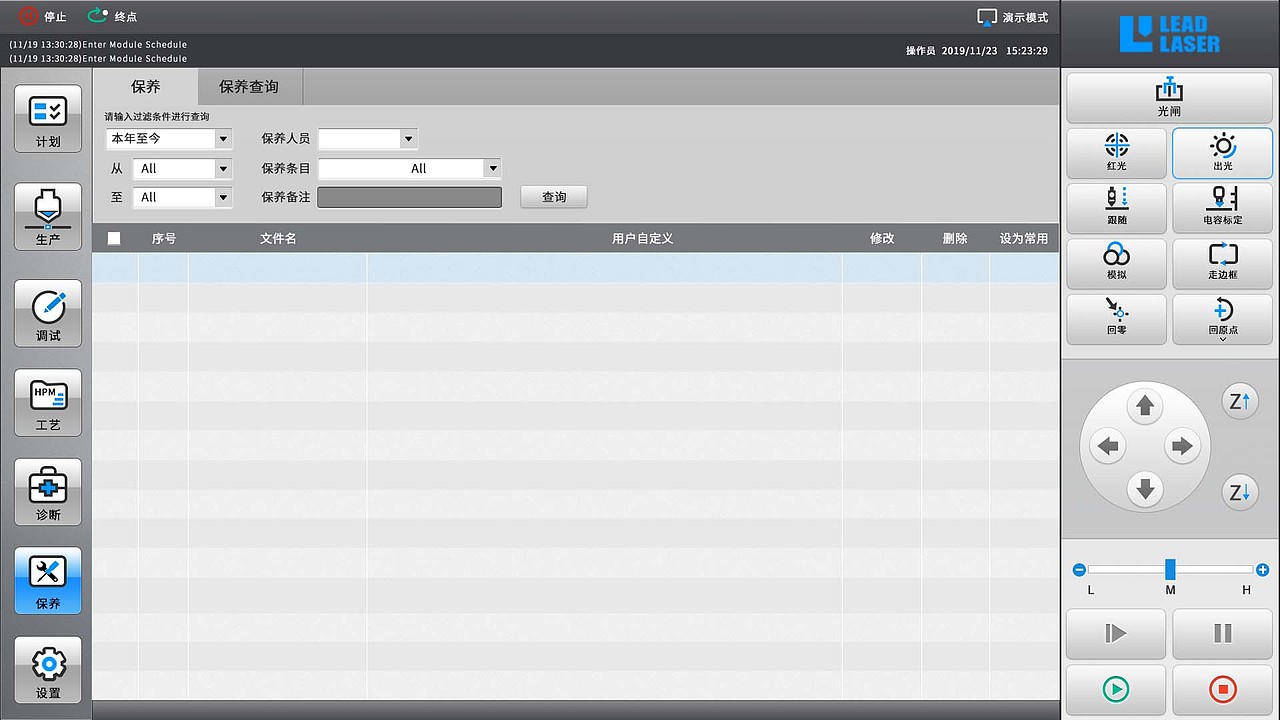Click the 模拟 simulate button
The image size is (1280, 720).
(x=1117, y=262)
